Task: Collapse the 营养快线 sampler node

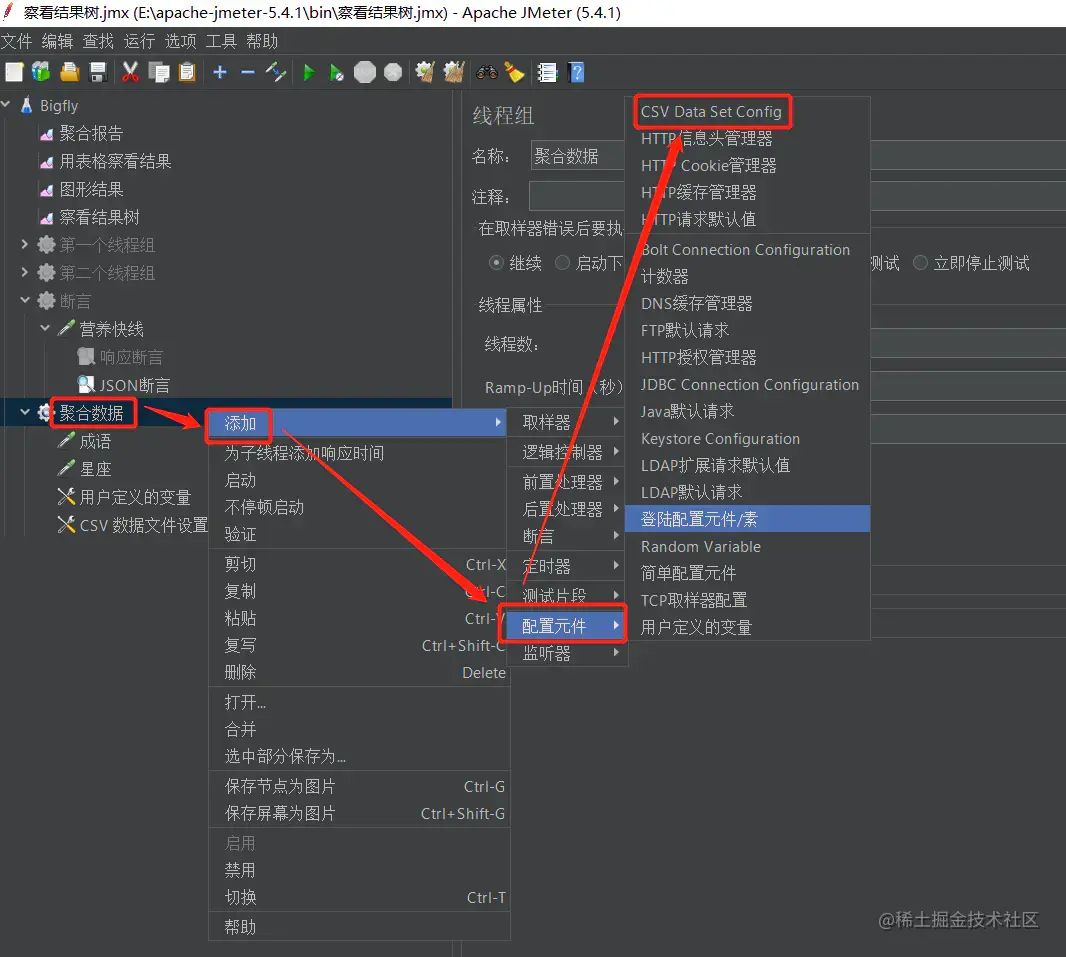Action: [45, 328]
